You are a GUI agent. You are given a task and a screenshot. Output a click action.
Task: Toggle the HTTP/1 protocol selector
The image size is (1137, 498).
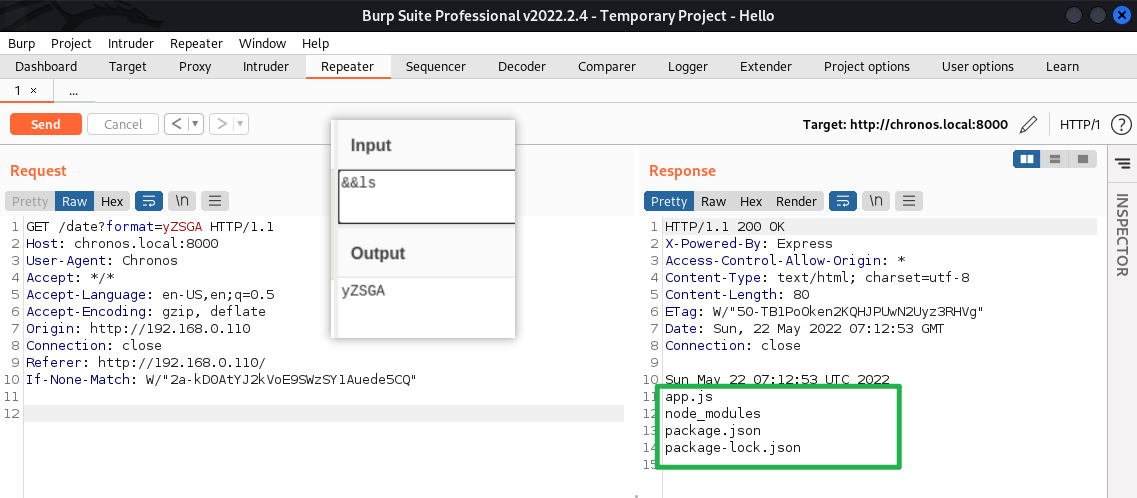1080,125
